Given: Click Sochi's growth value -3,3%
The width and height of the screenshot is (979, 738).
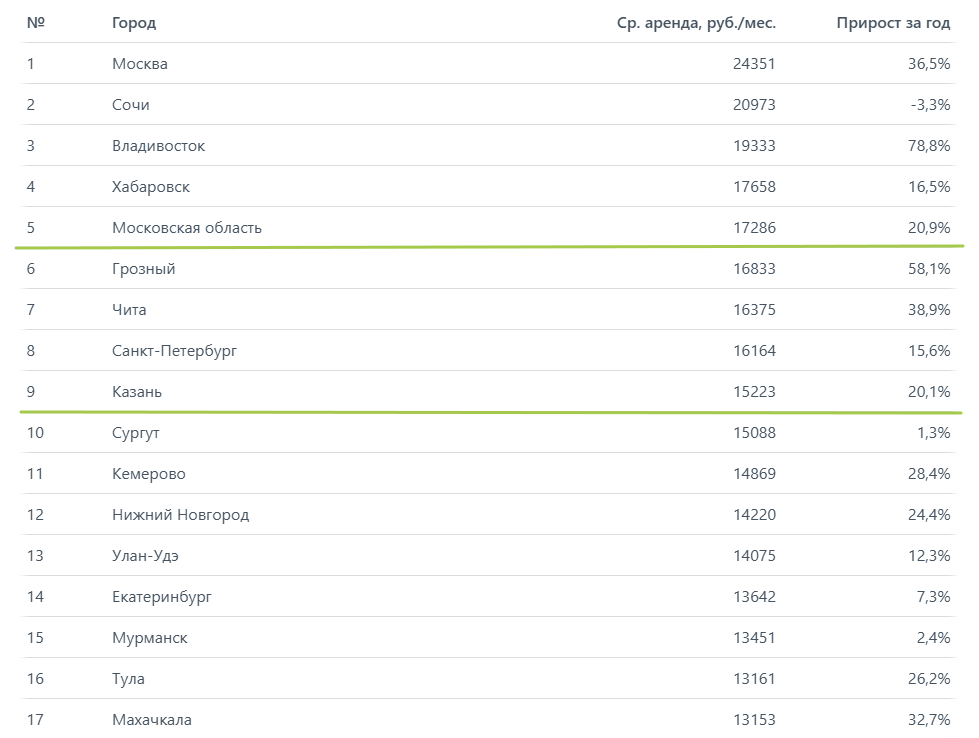Looking at the screenshot, I should (931, 105).
